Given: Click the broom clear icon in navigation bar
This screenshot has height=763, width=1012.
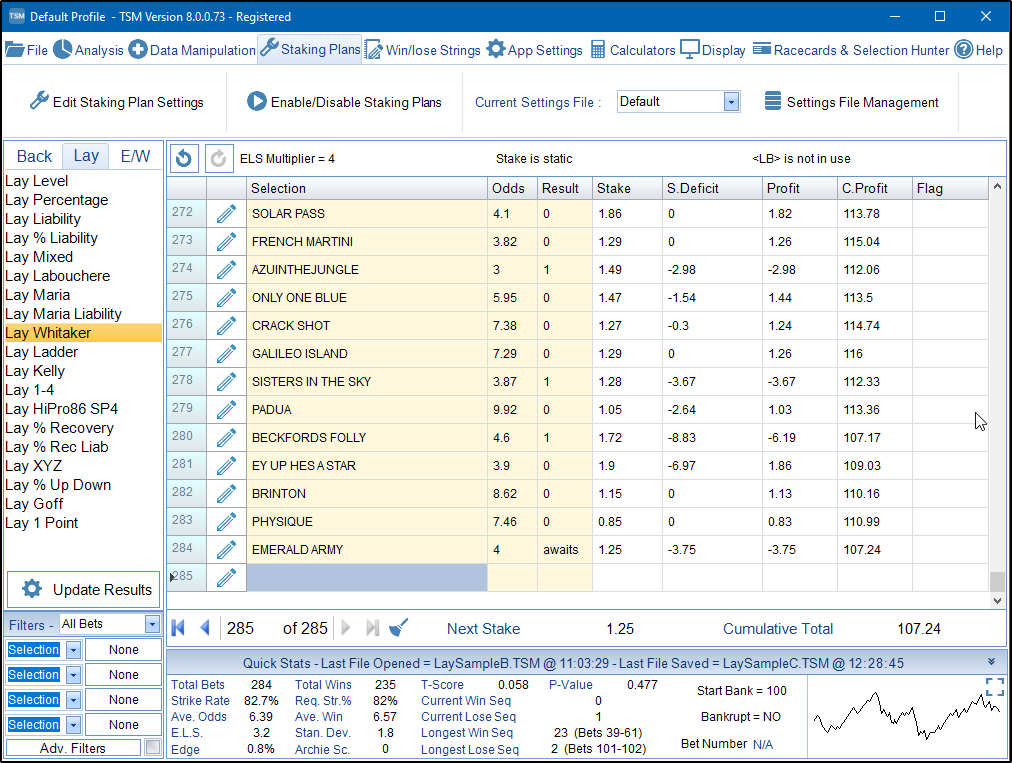Looking at the screenshot, I should pyautogui.click(x=399, y=628).
